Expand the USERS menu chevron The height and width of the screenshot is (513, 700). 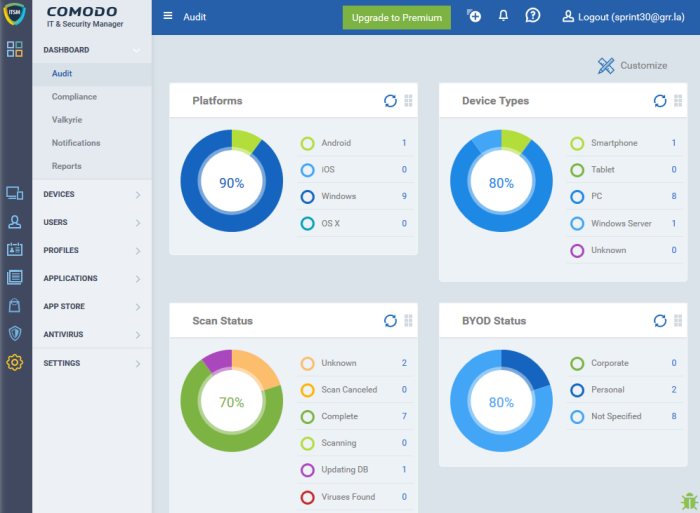pyautogui.click(x=138, y=223)
